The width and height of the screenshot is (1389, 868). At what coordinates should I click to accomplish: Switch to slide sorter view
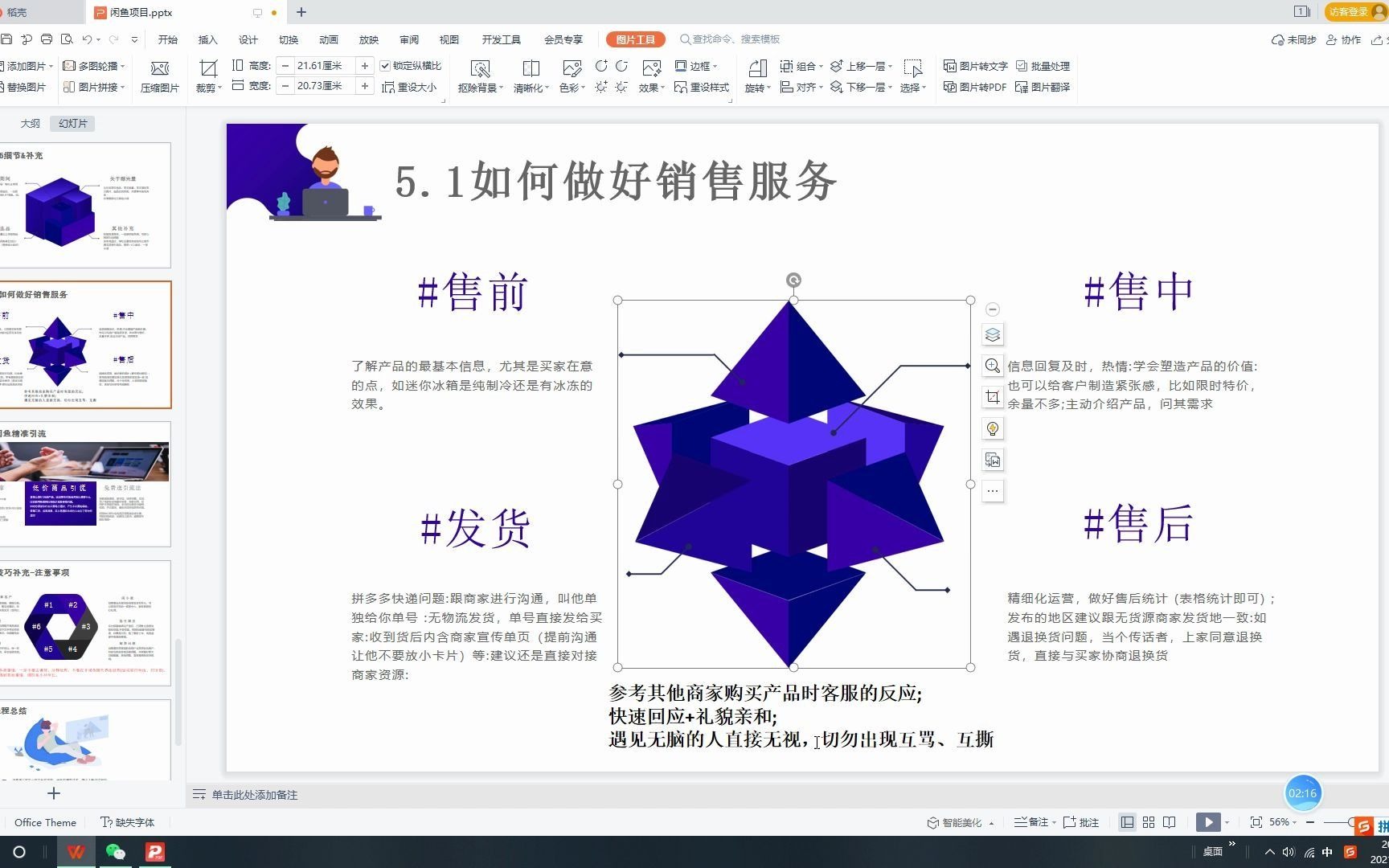point(1149,822)
